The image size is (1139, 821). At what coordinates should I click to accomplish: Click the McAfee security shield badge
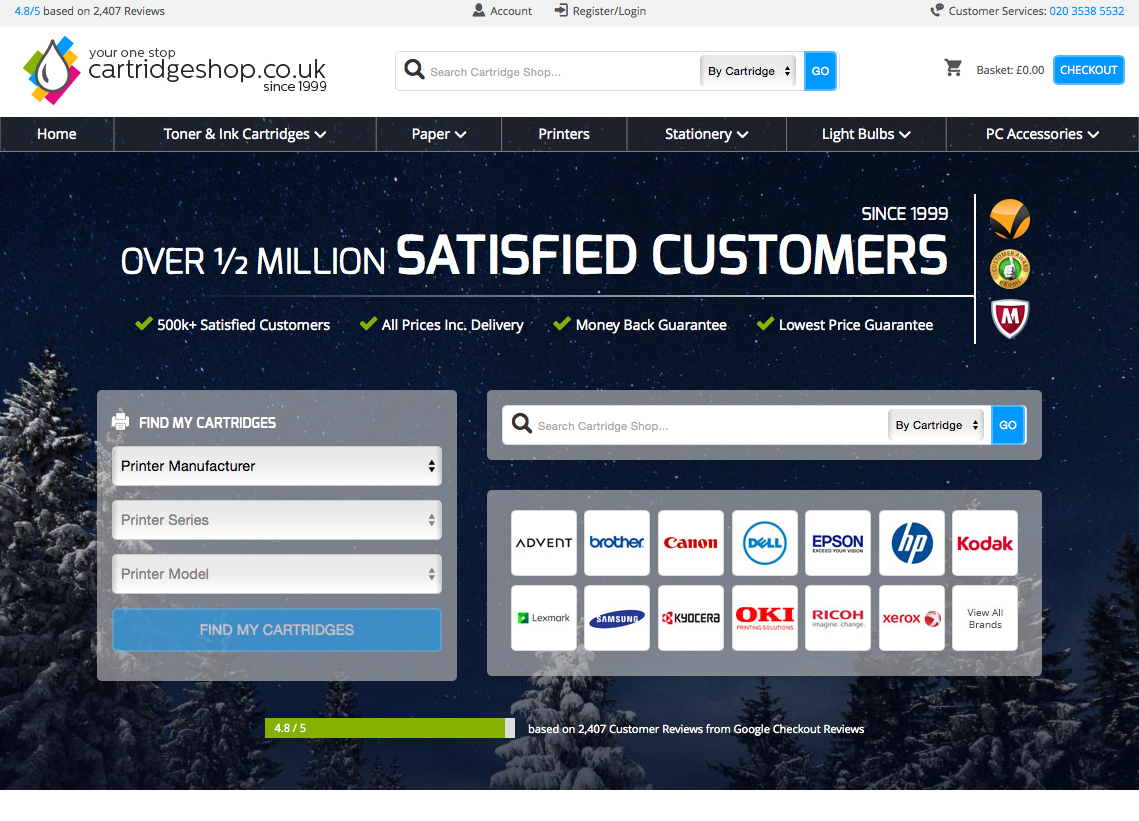point(1010,319)
